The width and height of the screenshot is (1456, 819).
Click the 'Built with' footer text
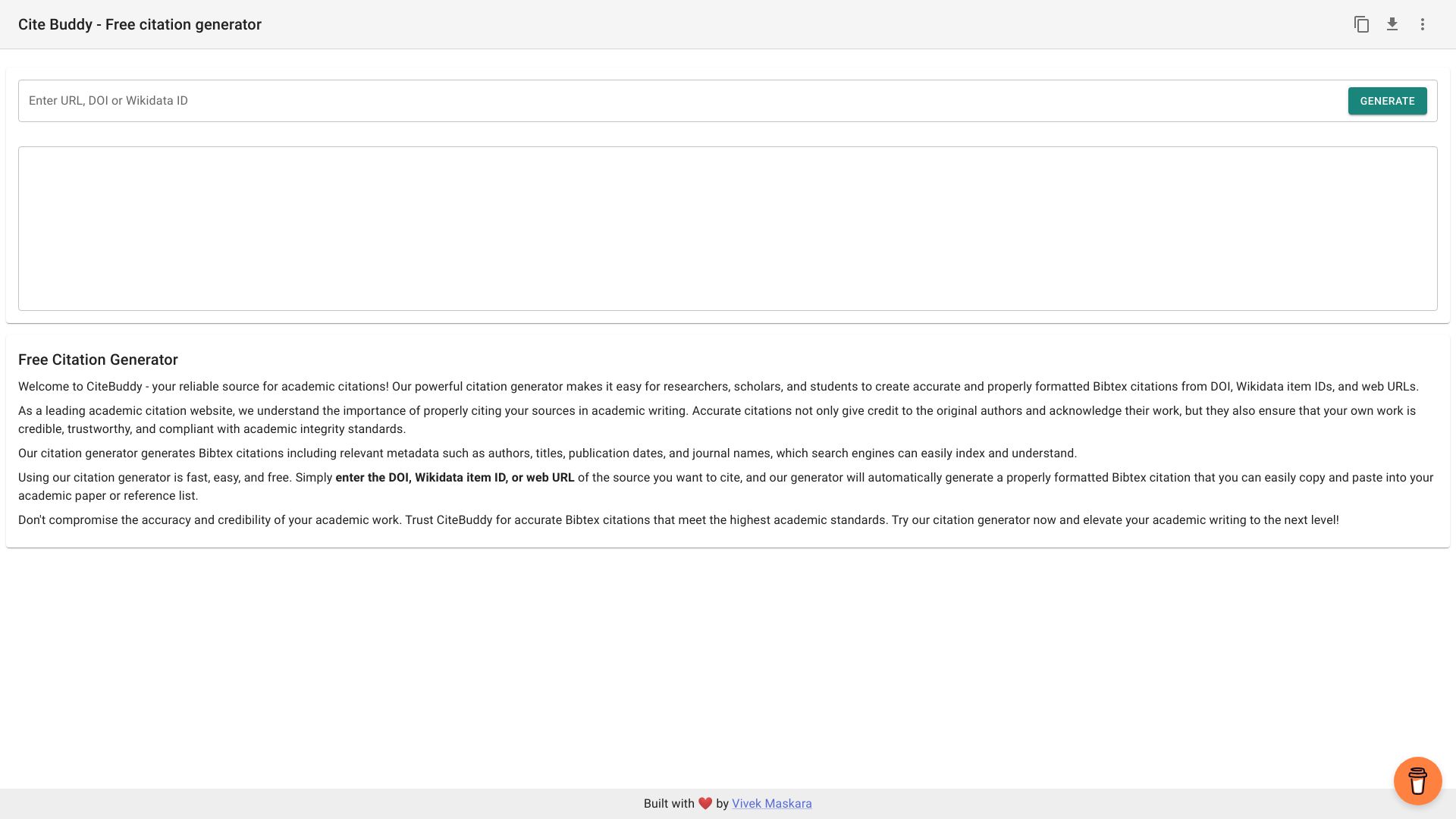[x=668, y=804]
